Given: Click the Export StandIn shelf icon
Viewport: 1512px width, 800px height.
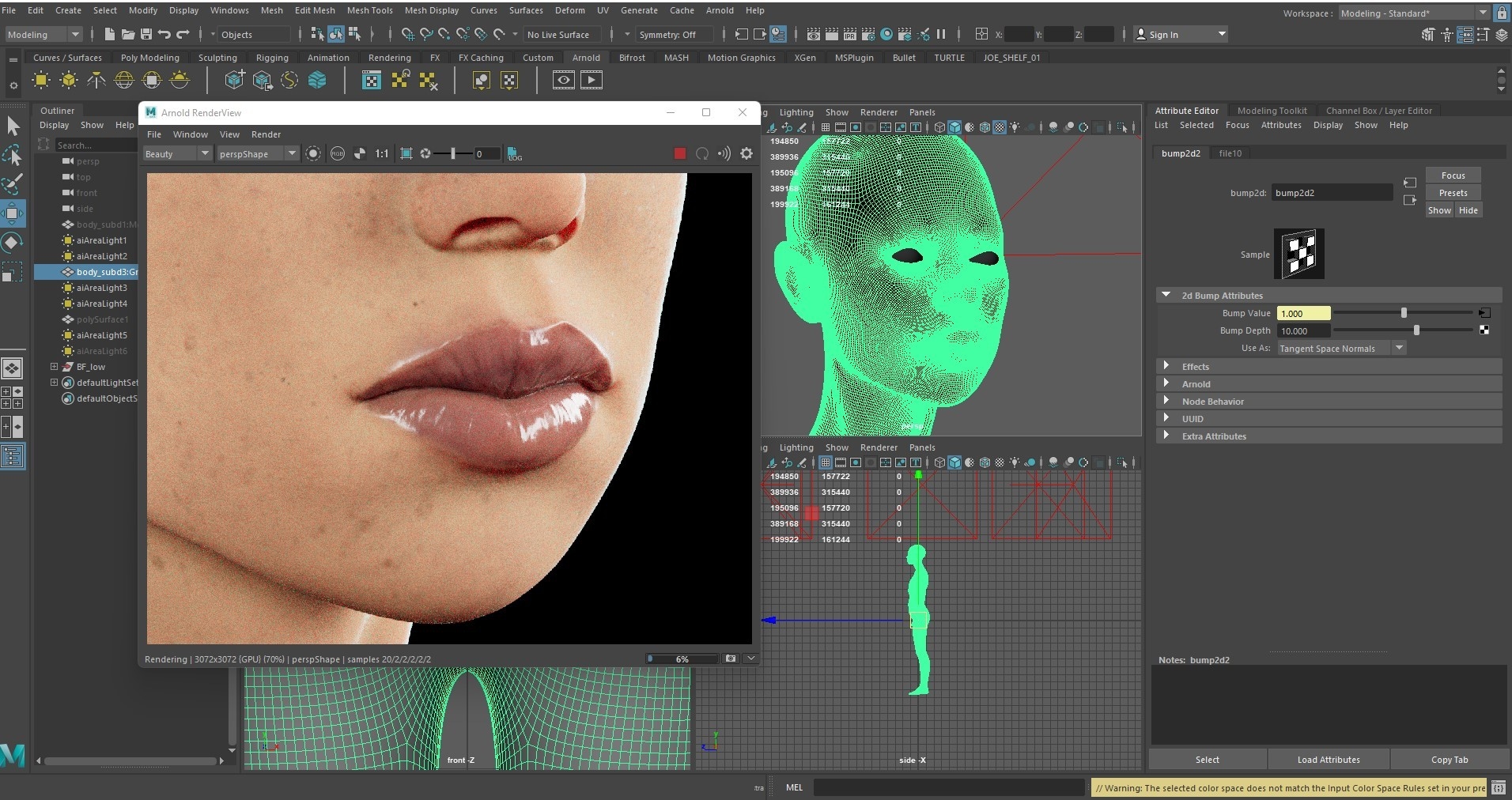Looking at the screenshot, I should [263, 80].
